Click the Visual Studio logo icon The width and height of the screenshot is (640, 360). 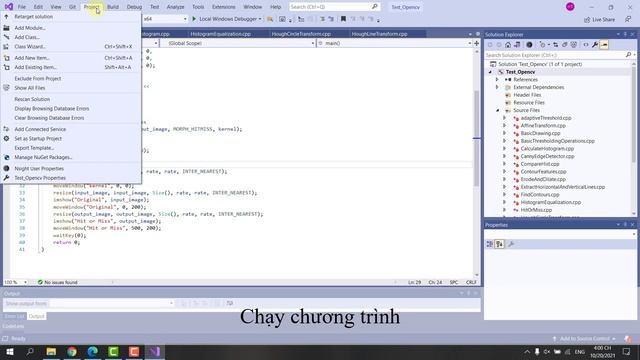(9, 7)
